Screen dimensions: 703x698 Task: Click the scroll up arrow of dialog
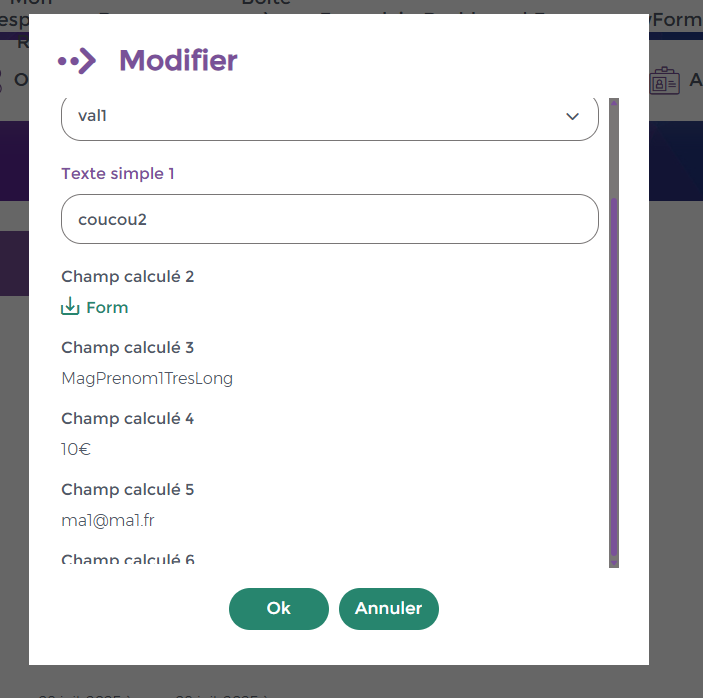point(614,103)
